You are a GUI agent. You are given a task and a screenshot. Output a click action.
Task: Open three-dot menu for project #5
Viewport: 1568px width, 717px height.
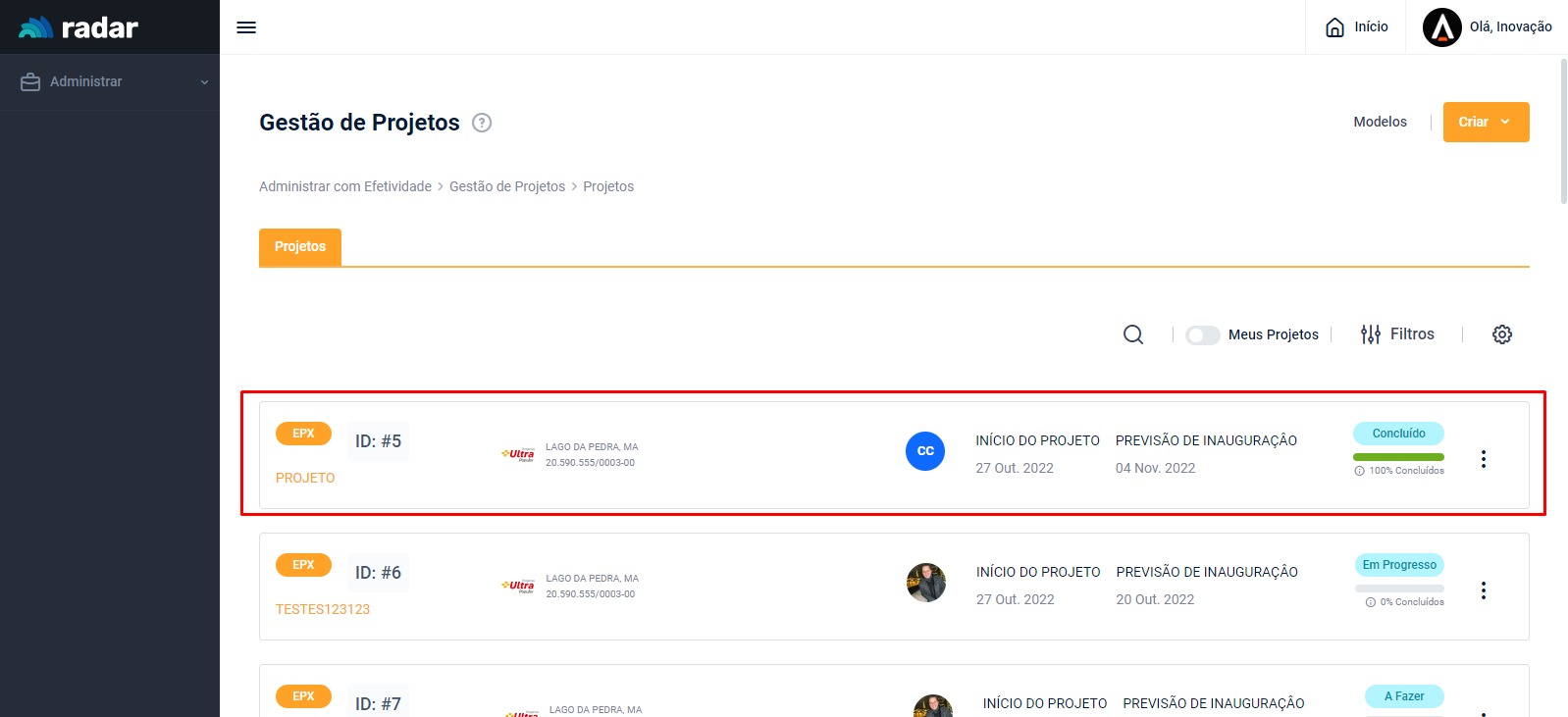[1483, 459]
